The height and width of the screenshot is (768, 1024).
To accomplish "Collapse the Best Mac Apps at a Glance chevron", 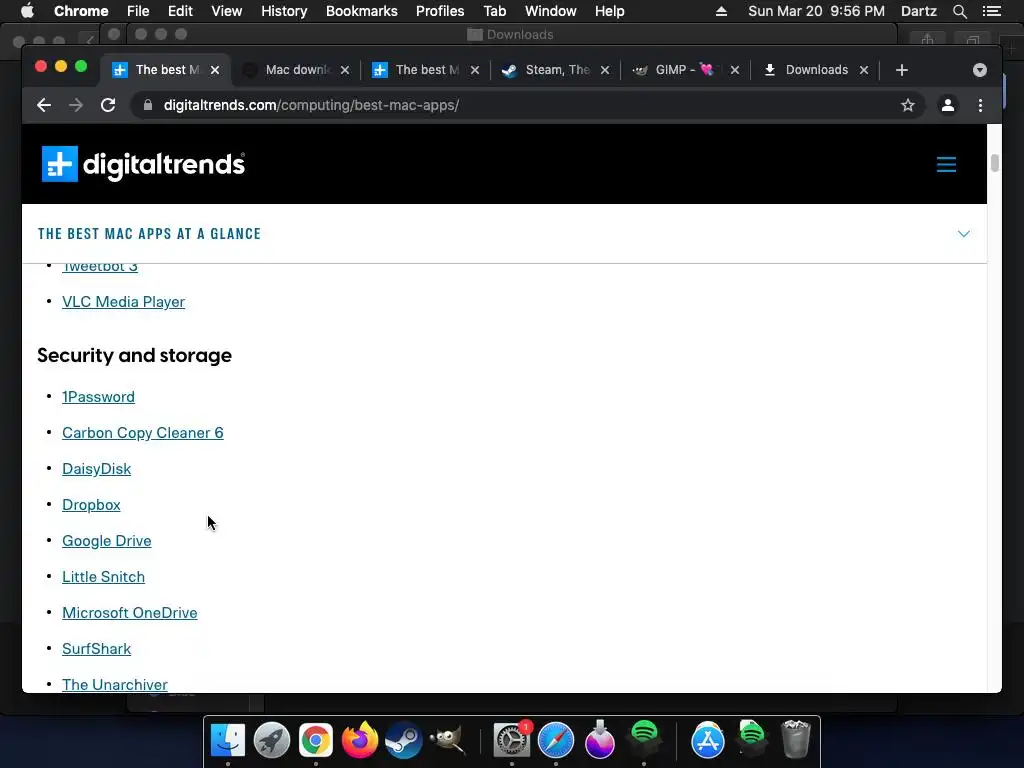I will pos(963,234).
